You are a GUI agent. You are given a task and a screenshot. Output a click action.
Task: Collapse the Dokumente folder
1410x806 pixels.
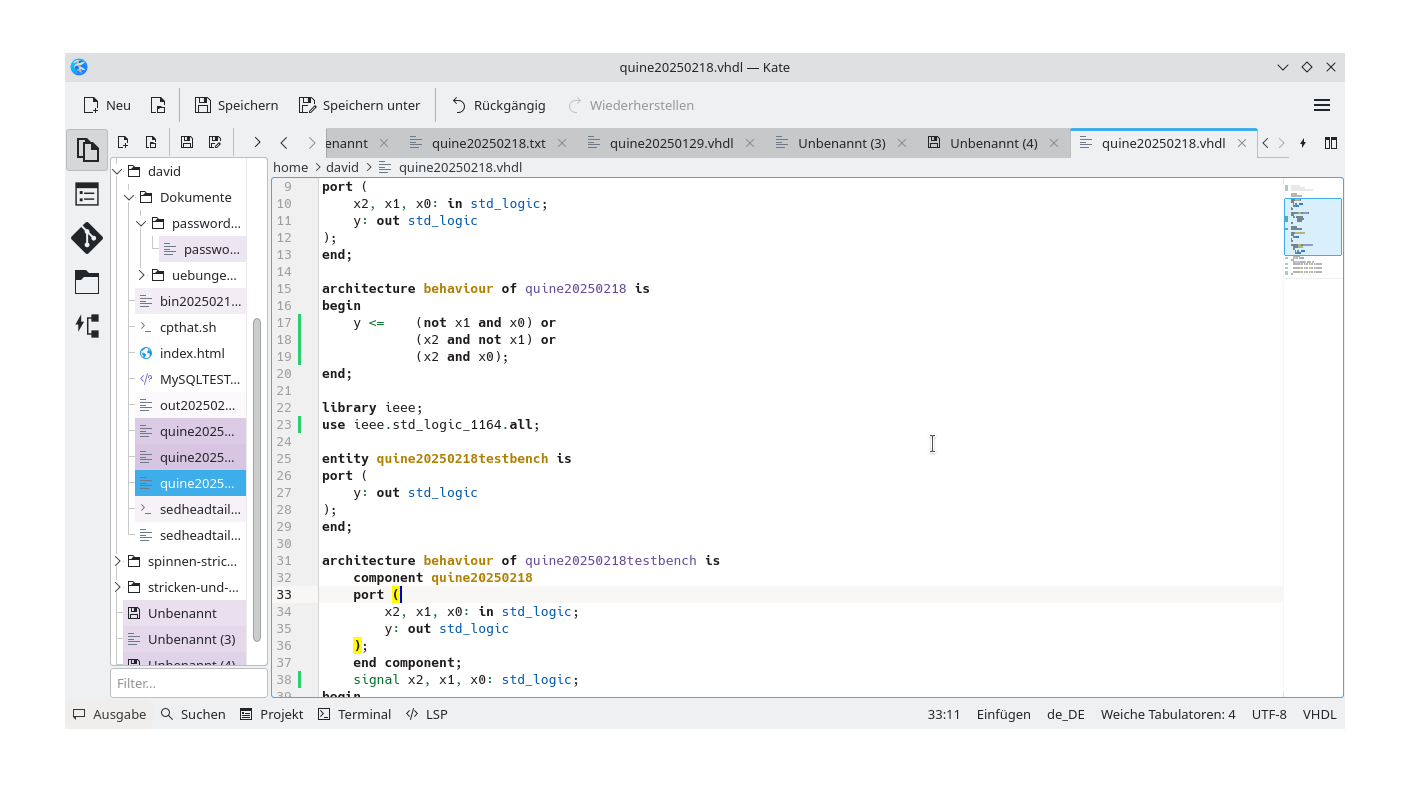pyautogui.click(x=129, y=197)
